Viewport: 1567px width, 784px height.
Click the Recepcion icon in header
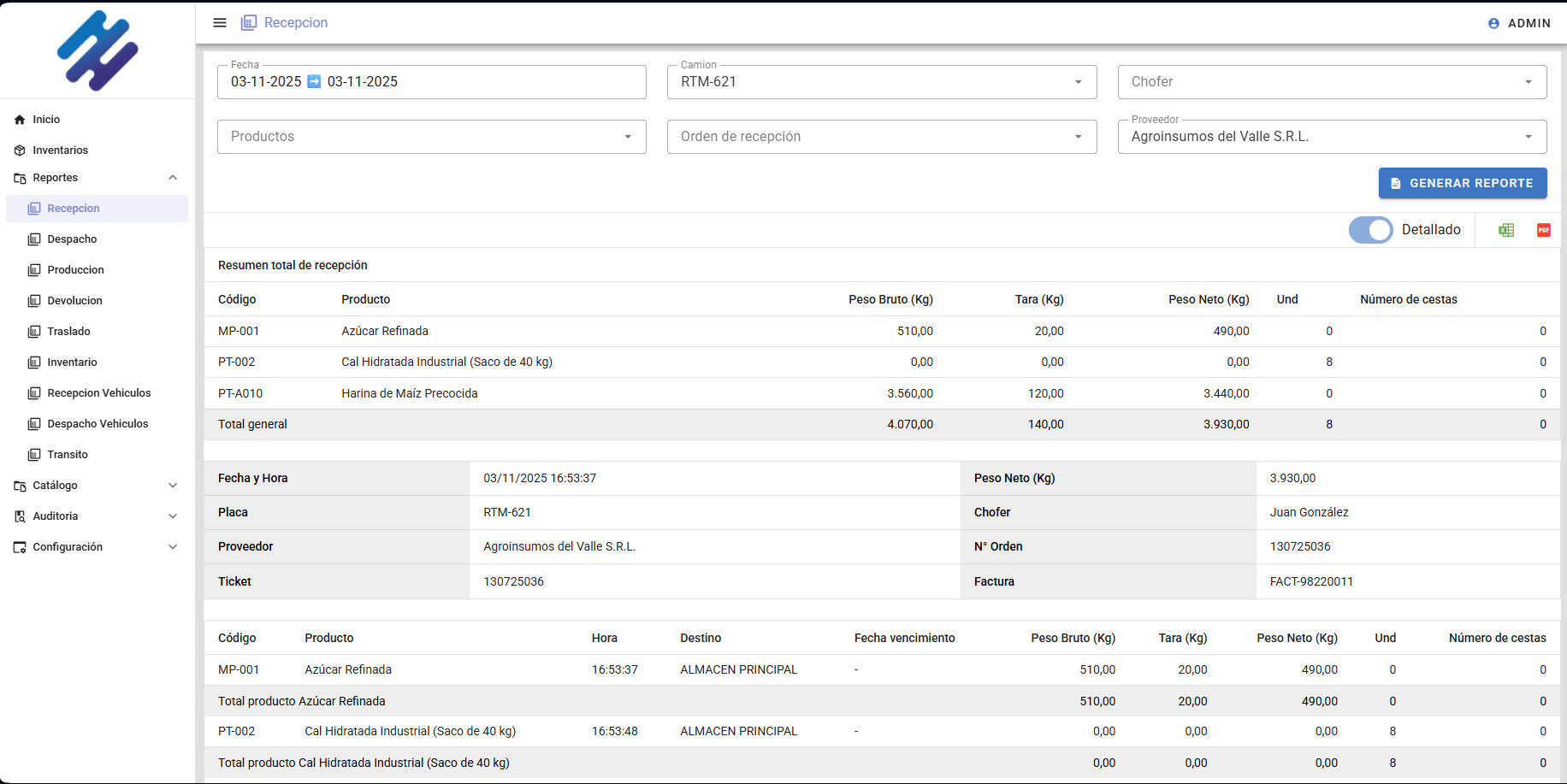pos(249,23)
